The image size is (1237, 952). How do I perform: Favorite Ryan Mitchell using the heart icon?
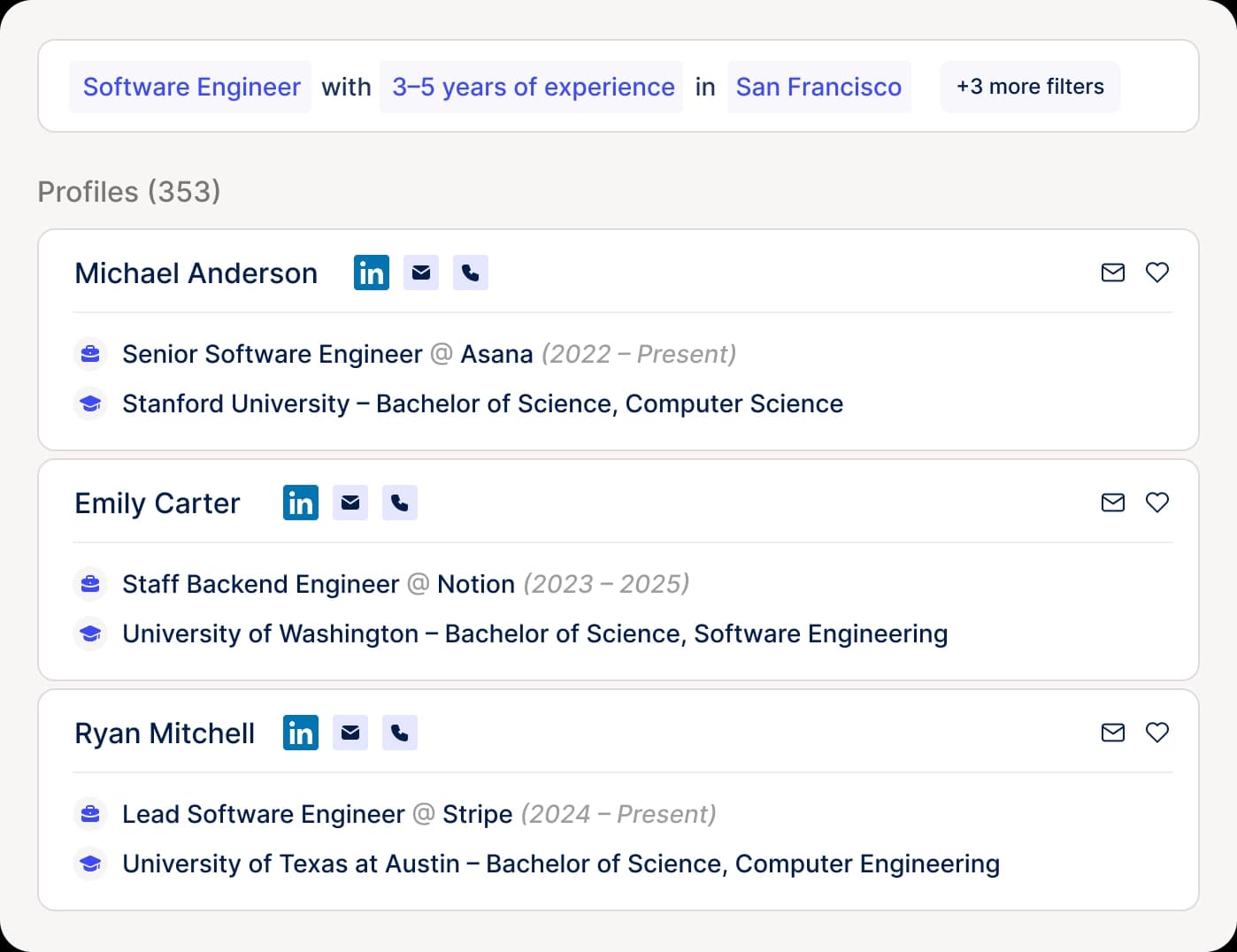(1157, 733)
